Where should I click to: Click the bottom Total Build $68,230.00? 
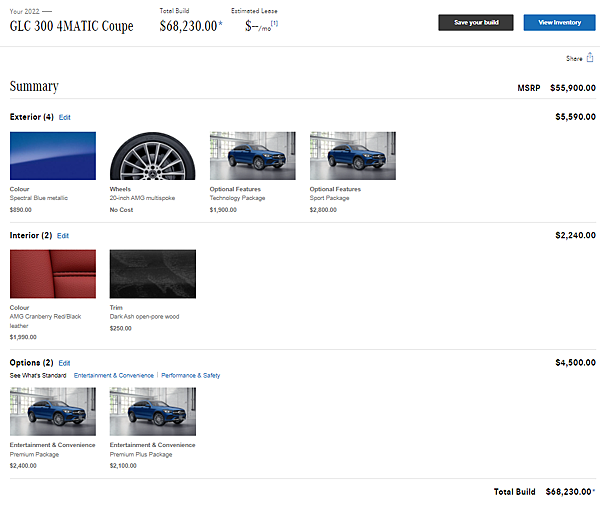click(570, 492)
